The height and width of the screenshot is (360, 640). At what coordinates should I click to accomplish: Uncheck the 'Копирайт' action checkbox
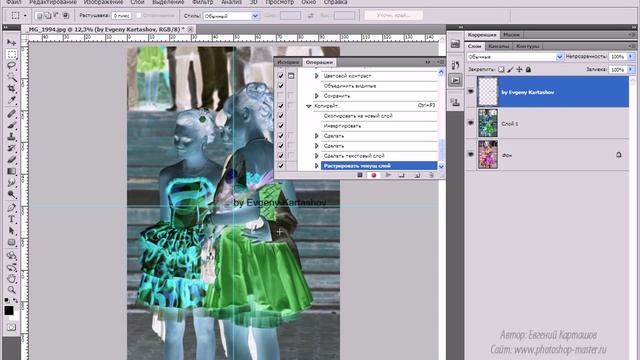[x=280, y=106]
